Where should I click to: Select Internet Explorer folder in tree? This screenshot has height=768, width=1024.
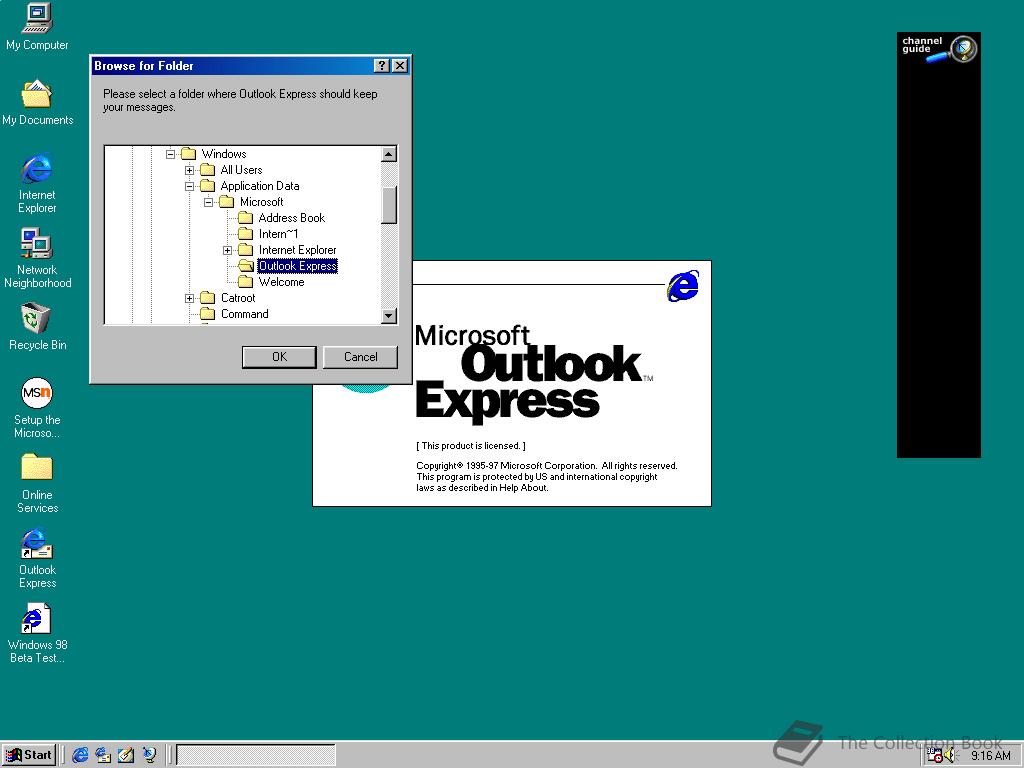[x=297, y=250]
